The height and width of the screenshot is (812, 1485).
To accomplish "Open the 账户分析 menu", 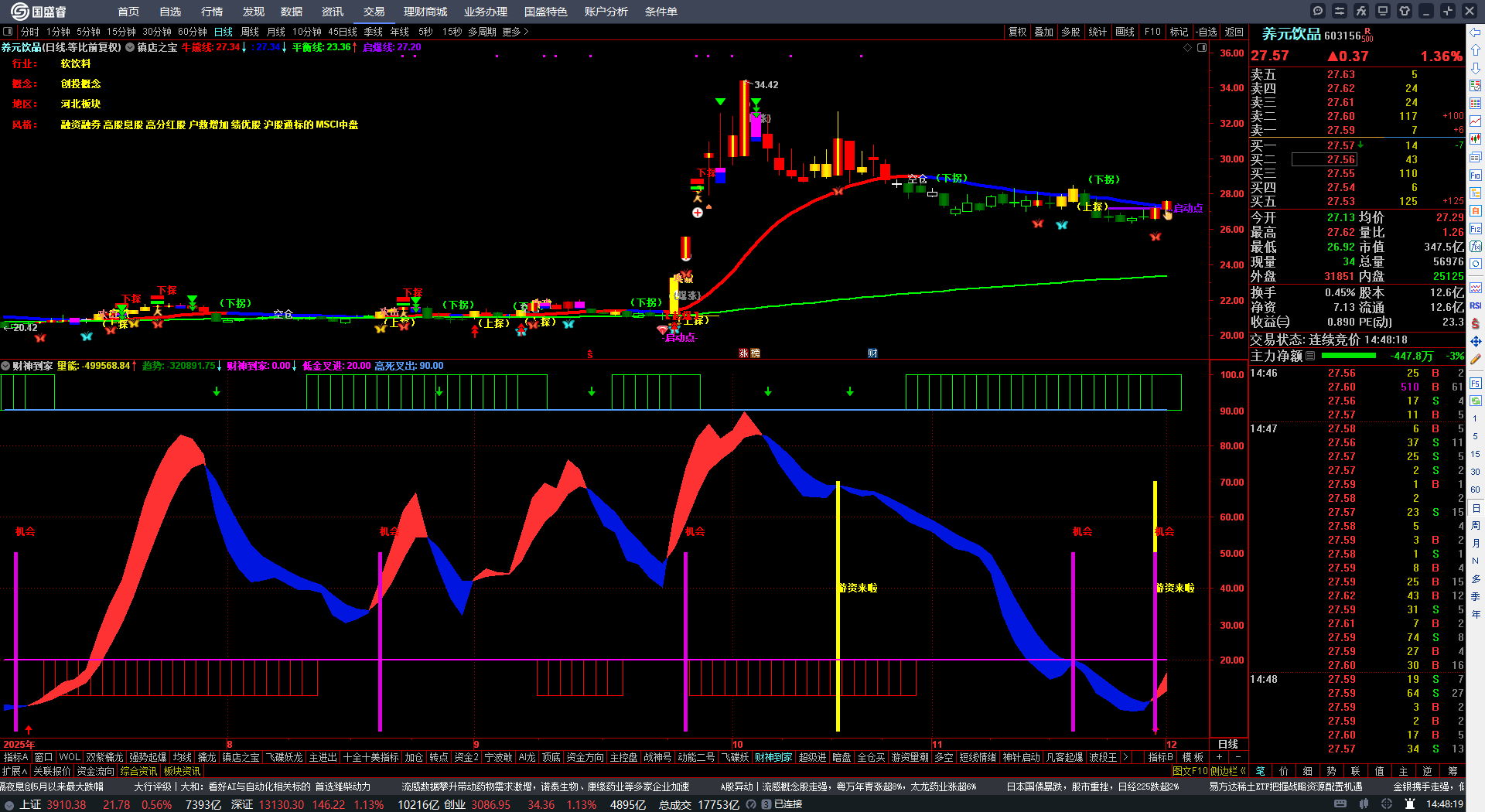I will pos(606,12).
